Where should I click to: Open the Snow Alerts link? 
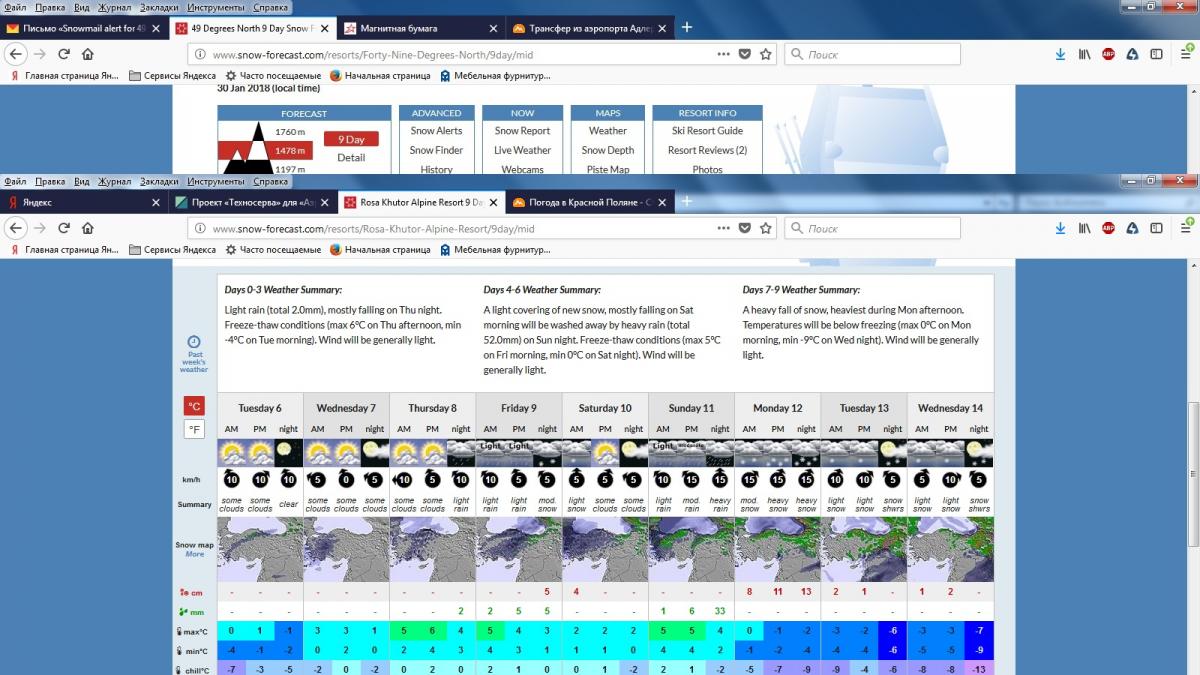(436, 131)
